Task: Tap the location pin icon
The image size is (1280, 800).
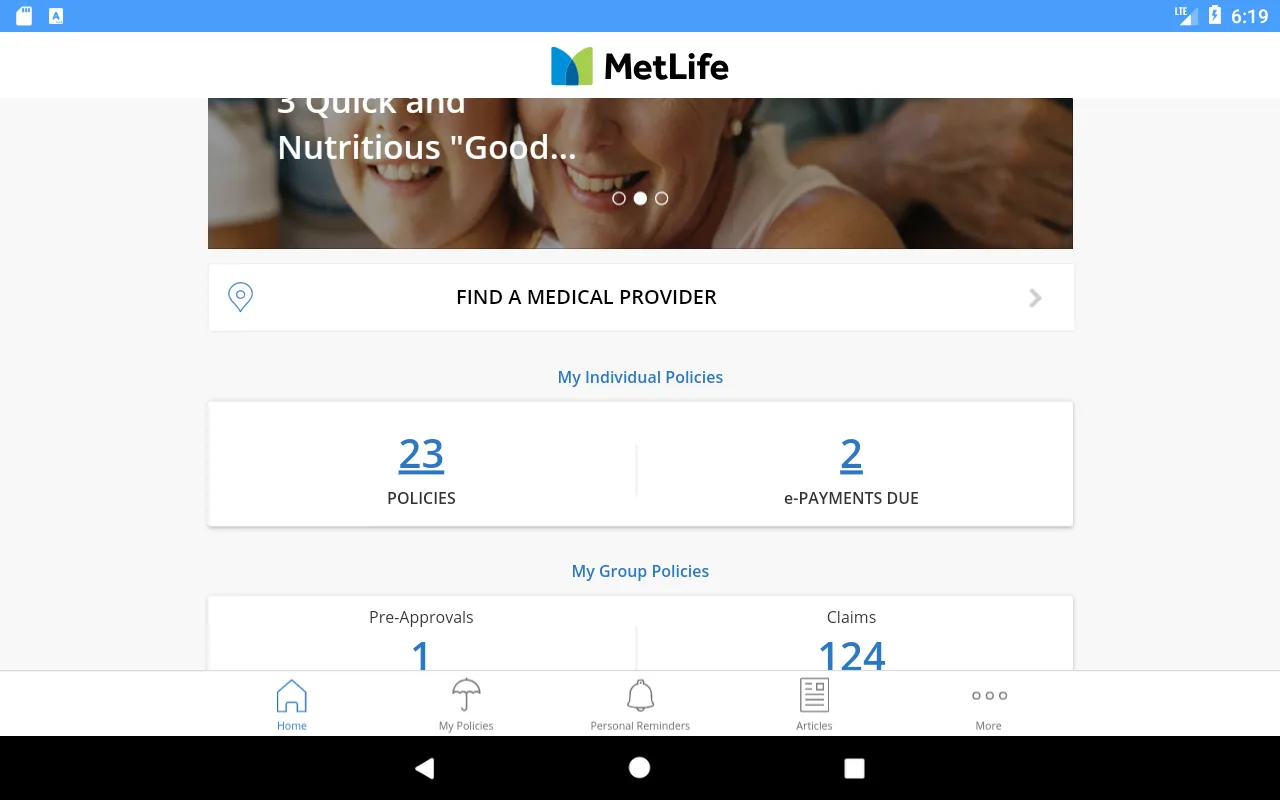Action: [x=240, y=297]
